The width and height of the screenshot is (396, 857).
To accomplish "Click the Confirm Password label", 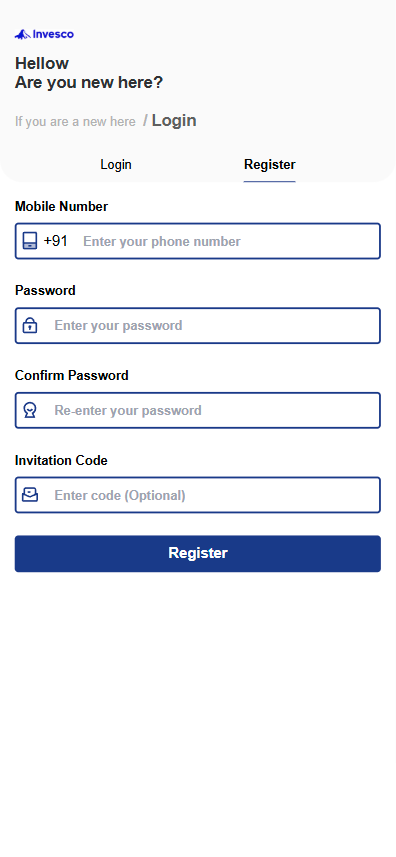I will (72, 375).
